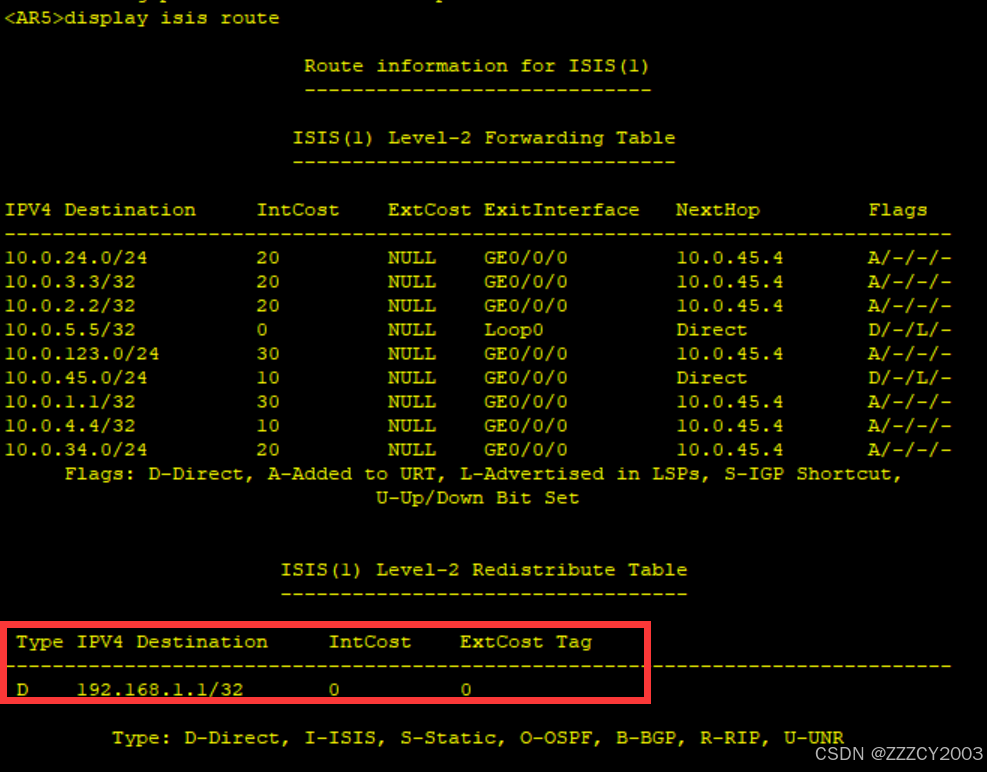Viewport: 987px width, 772px height.
Task: Click the 'ISIS(1) Level-2 Forwarding Table' title
Action: coord(483,138)
